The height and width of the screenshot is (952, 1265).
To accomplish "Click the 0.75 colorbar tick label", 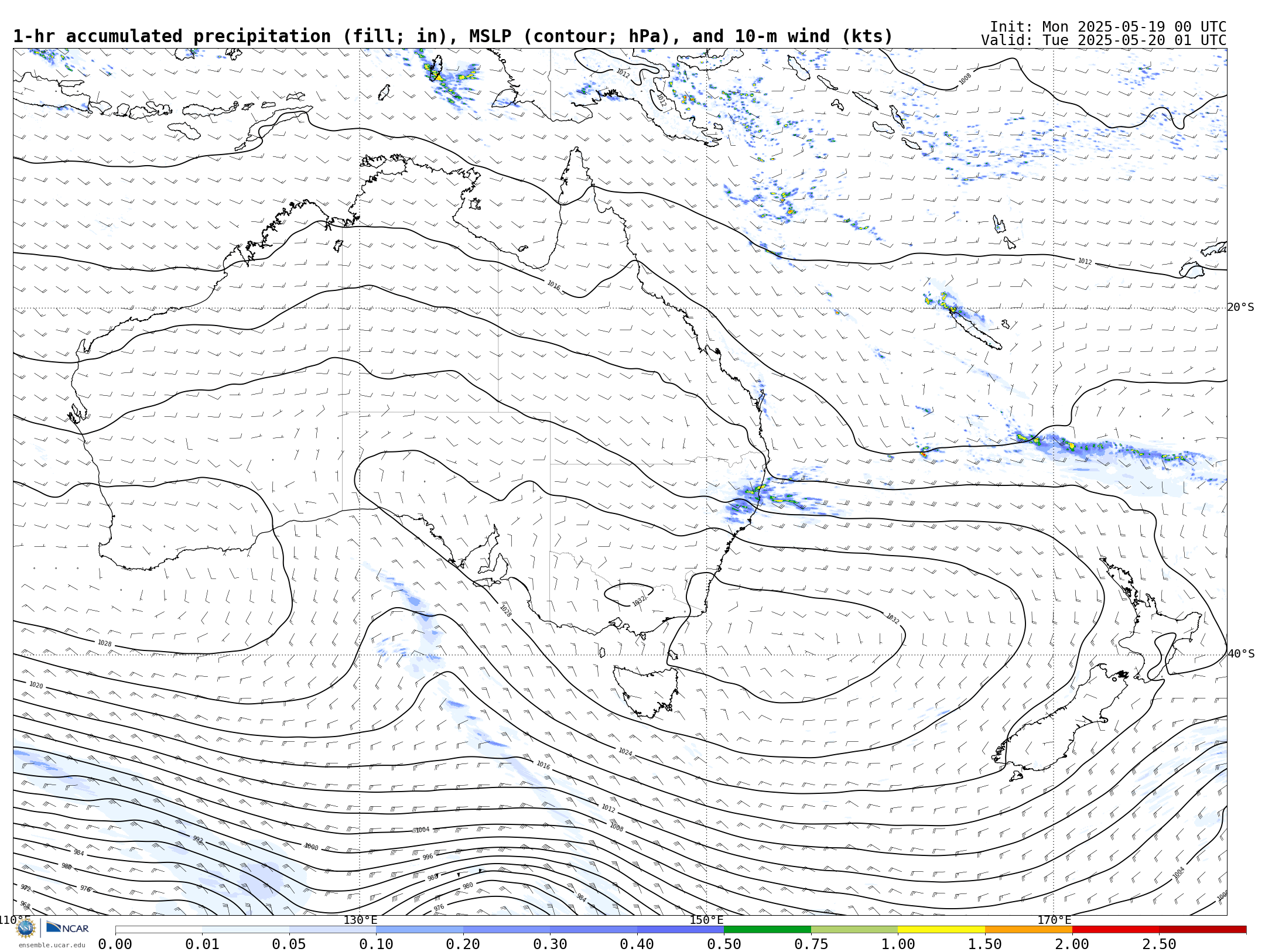I will (811, 944).
